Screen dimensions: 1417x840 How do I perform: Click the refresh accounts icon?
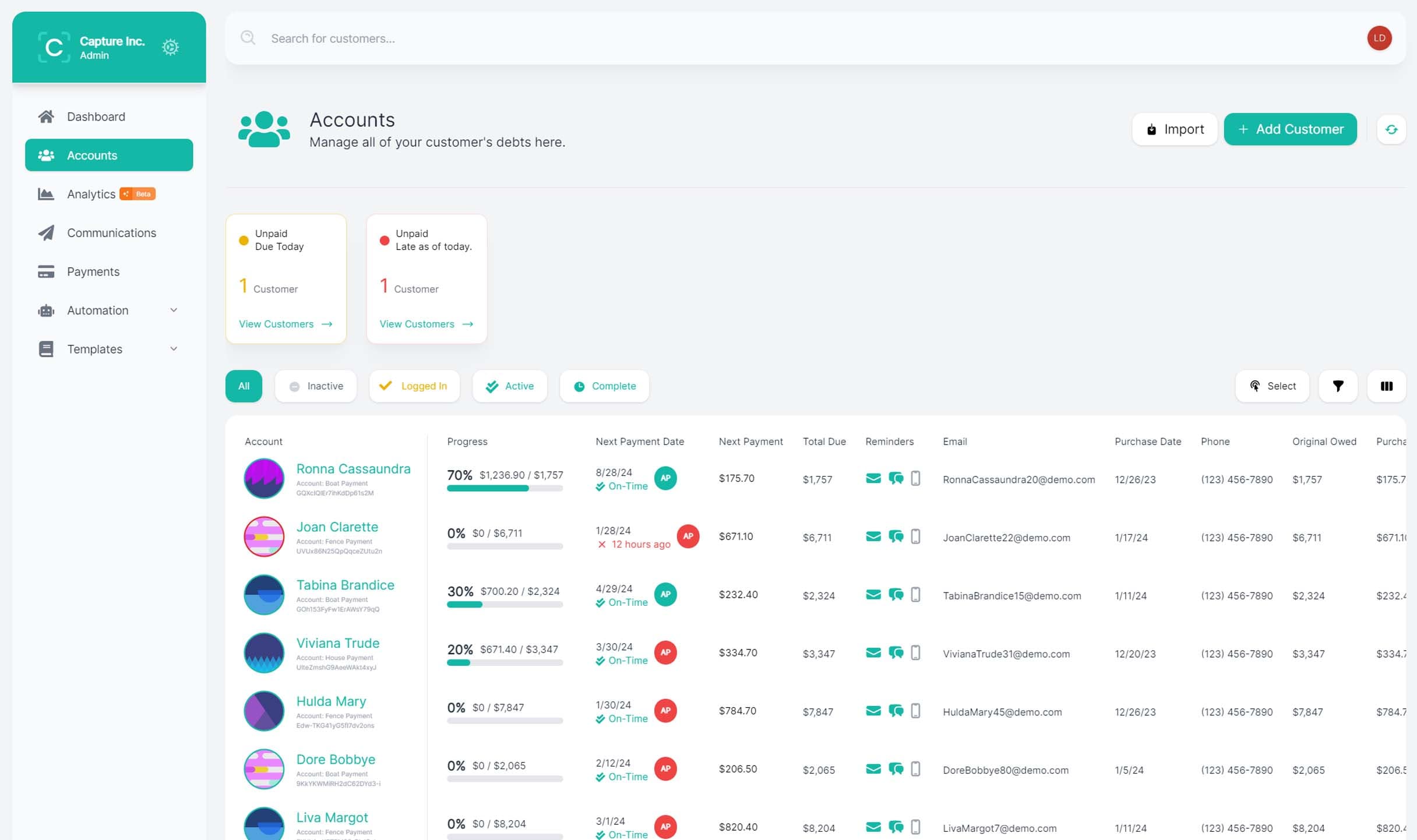pos(1391,129)
